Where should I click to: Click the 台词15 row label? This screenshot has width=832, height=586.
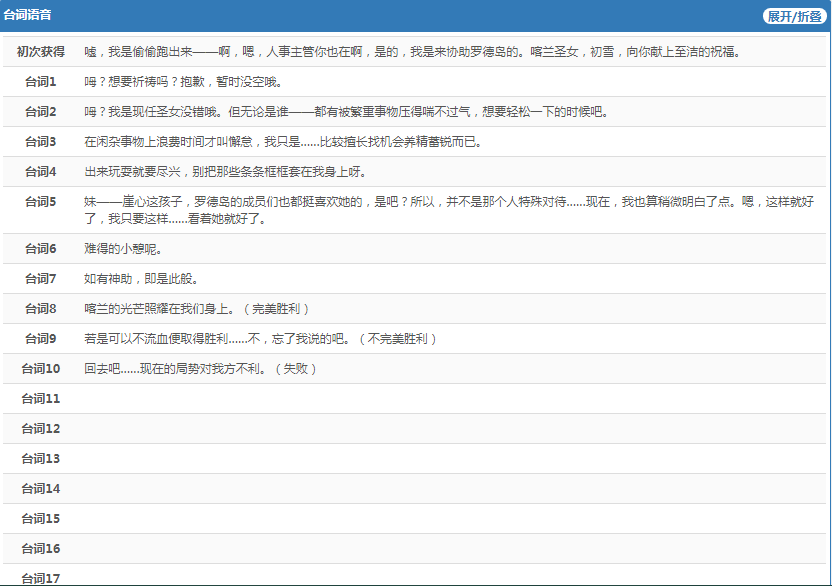tap(41, 518)
